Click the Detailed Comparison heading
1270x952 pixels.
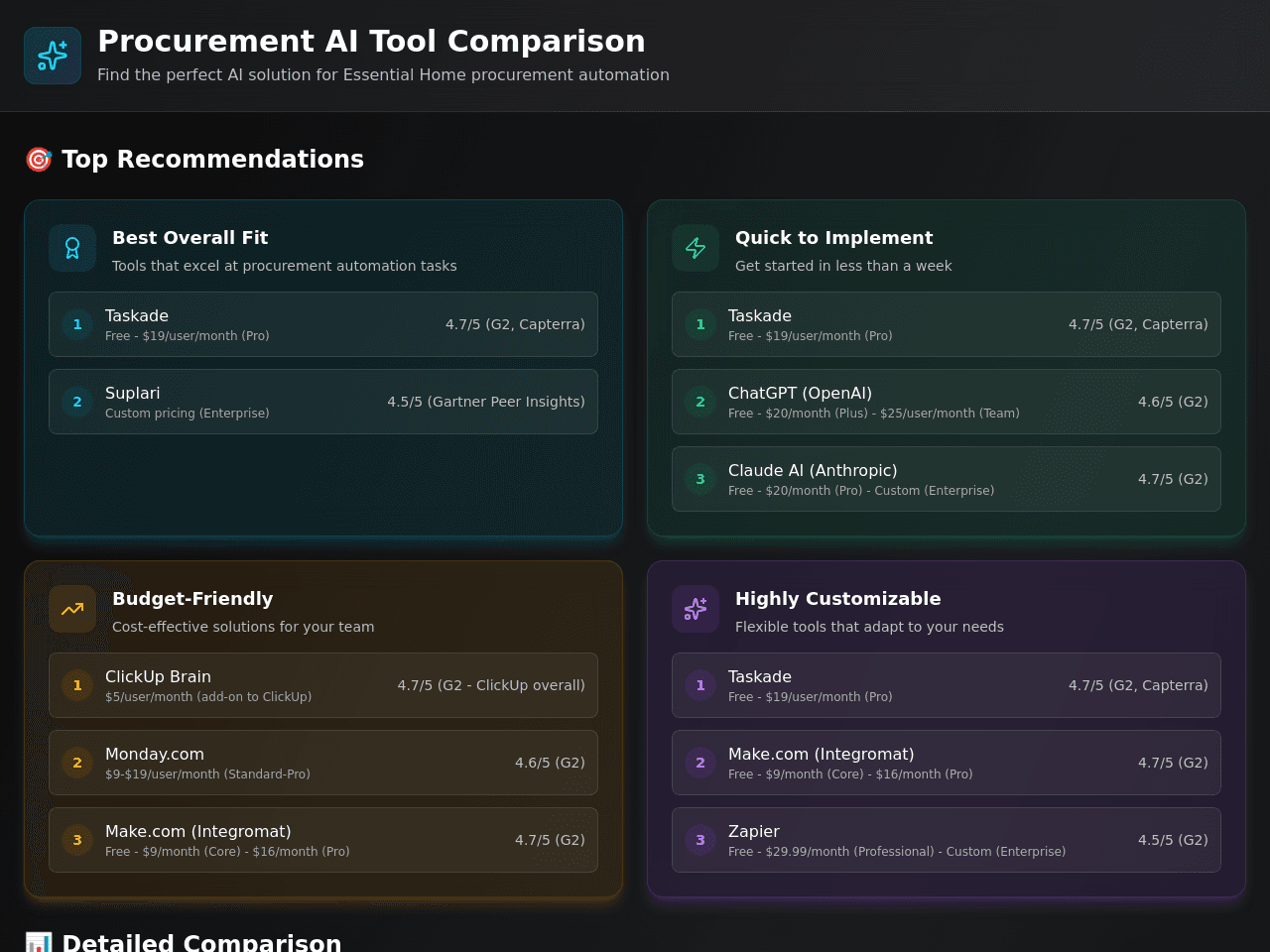point(201,942)
